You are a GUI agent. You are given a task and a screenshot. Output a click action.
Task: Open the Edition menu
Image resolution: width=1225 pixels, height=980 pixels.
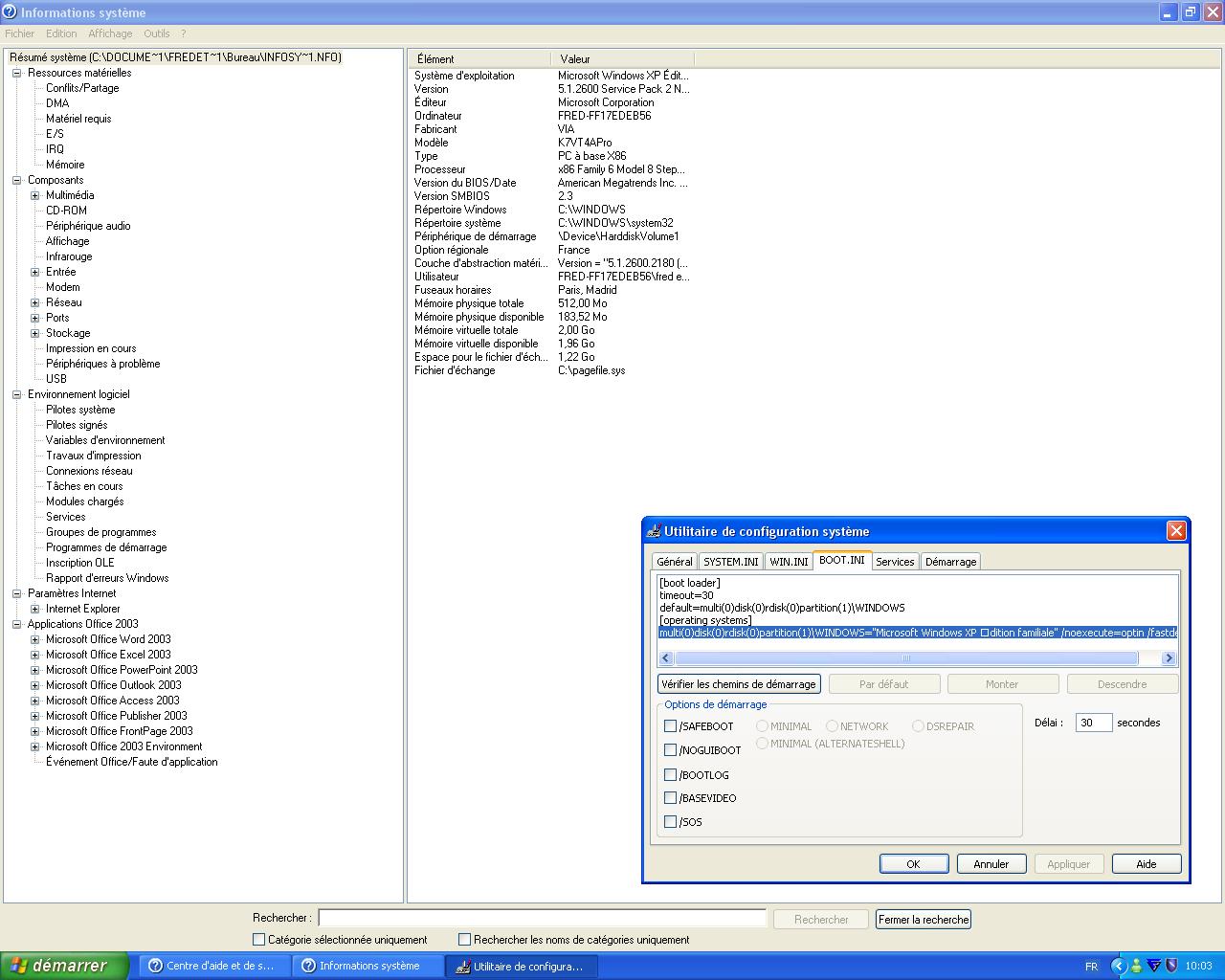point(61,33)
